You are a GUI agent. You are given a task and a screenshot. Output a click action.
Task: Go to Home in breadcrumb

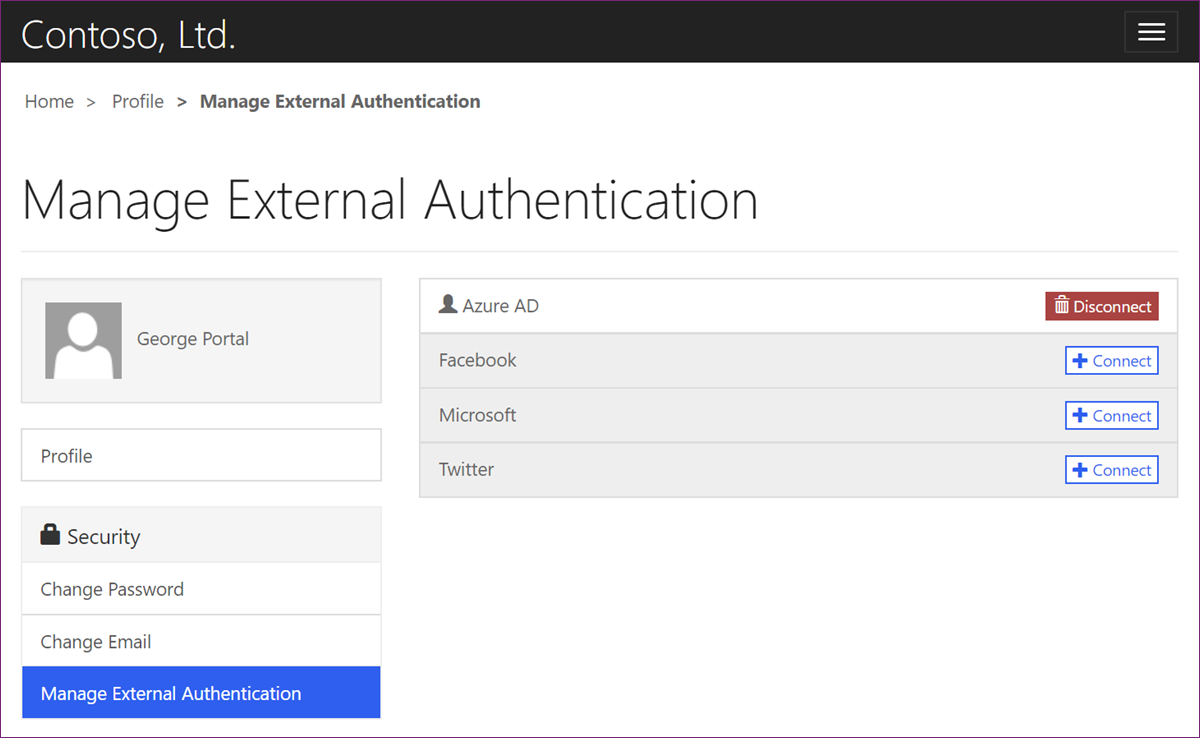coord(49,101)
